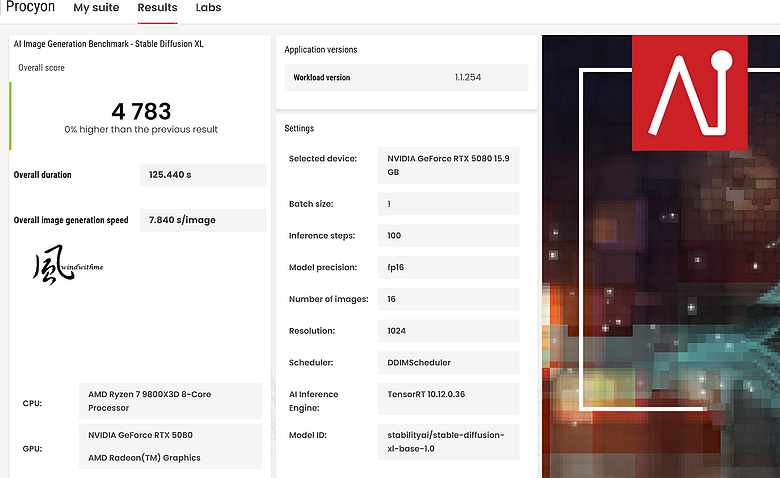
Task: Click the Procyon app title
Action: coord(30,7)
